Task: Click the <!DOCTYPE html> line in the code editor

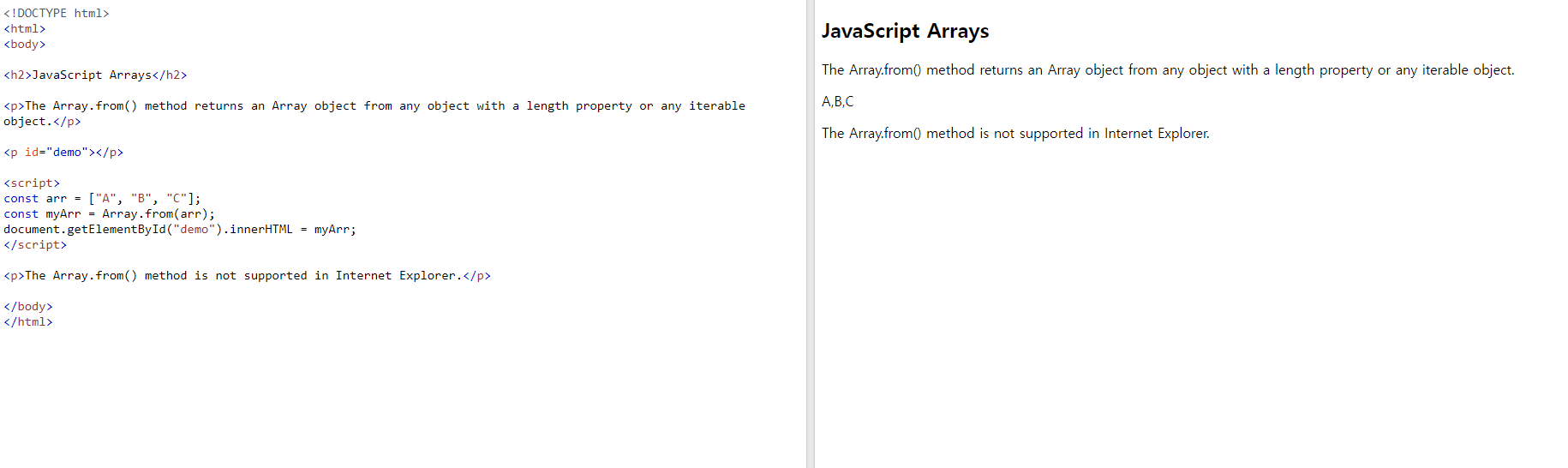Action: 57,14
